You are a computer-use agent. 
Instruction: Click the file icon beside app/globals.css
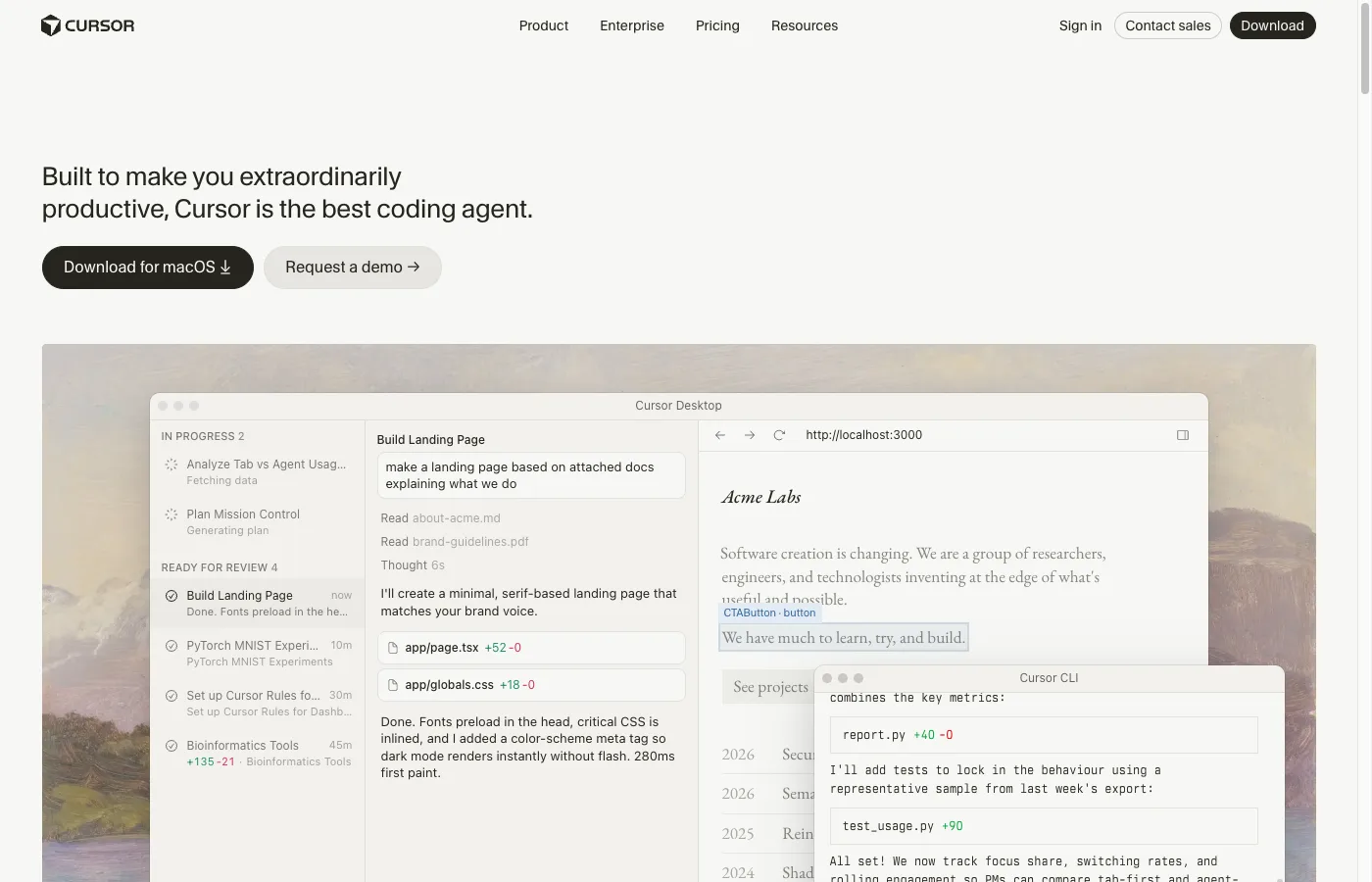click(393, 685)
